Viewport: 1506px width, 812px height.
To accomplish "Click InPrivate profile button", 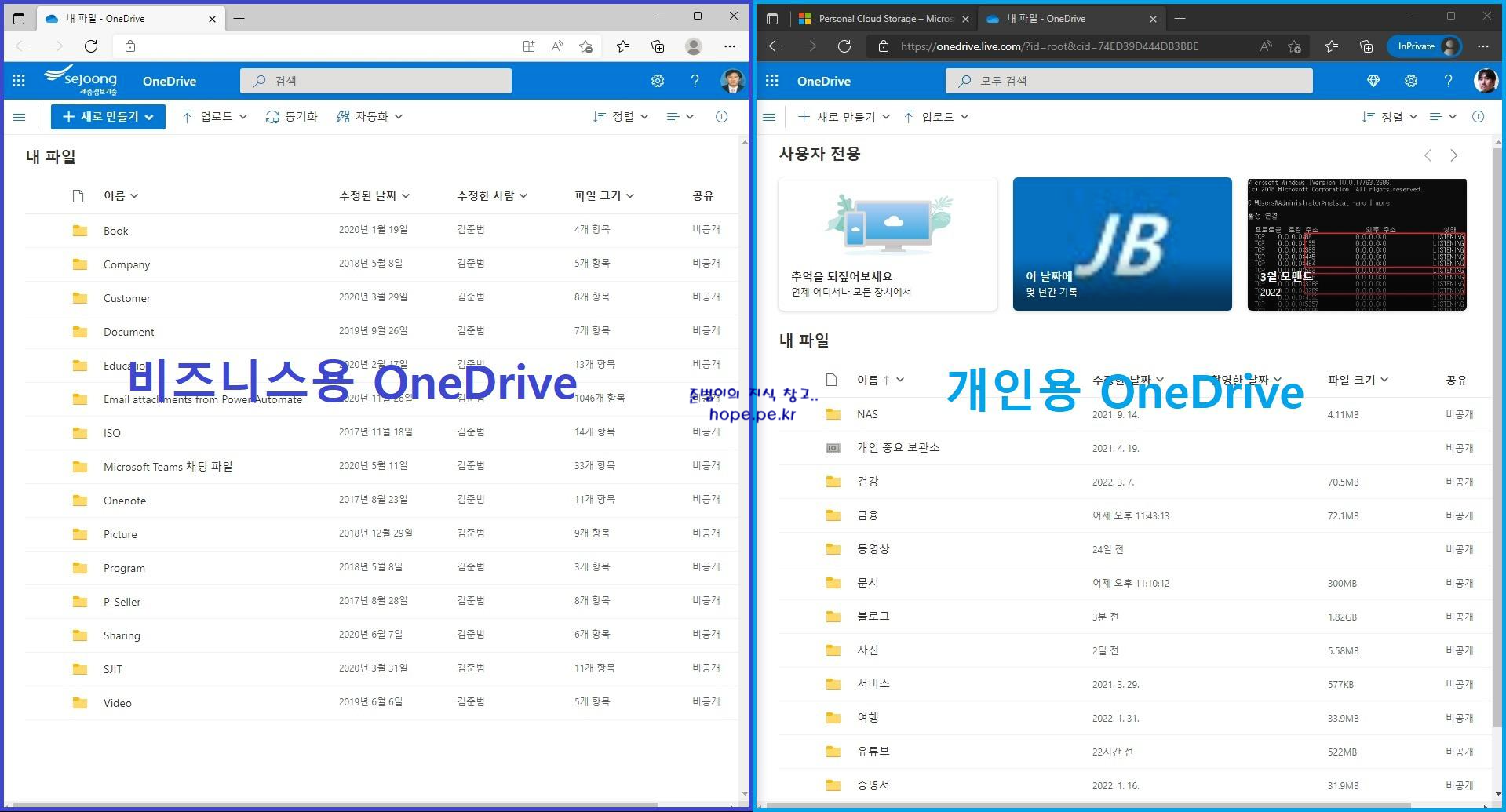I will [x=1425, y=46].
